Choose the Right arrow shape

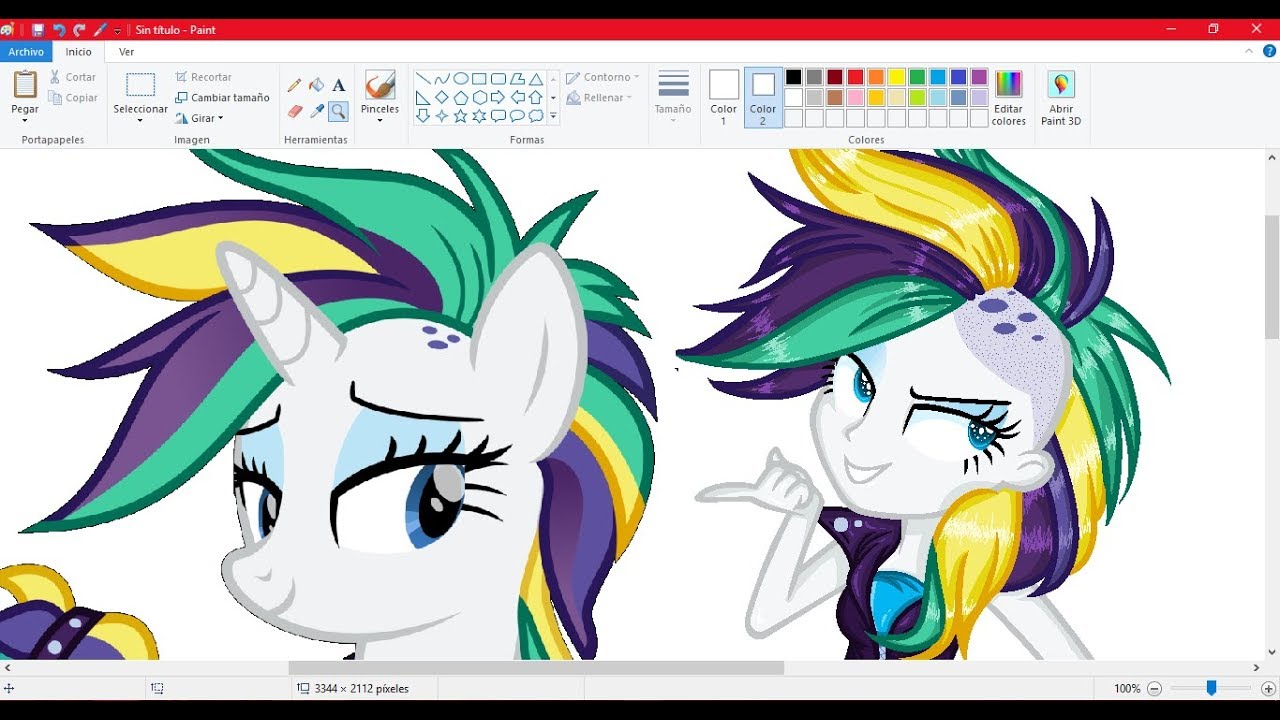coord(498,98)
